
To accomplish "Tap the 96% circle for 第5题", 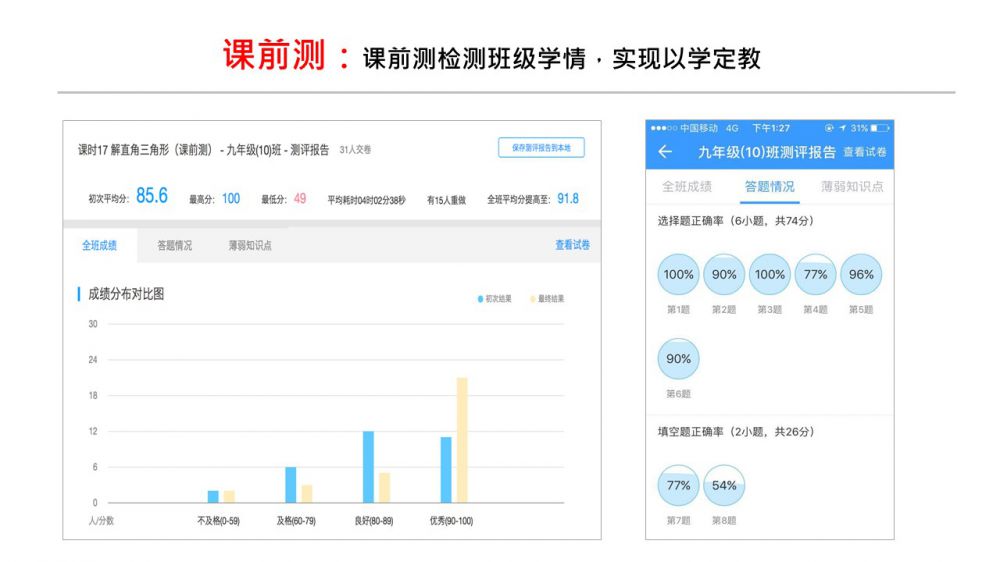I will (861, 274).
